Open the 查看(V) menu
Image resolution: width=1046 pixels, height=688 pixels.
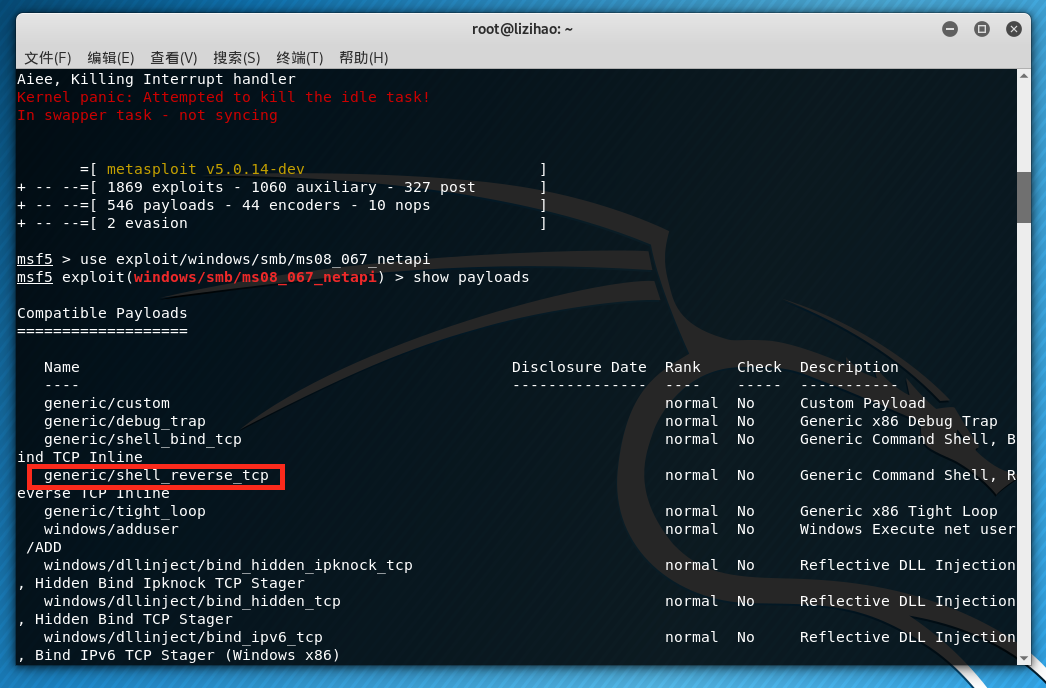173,58
